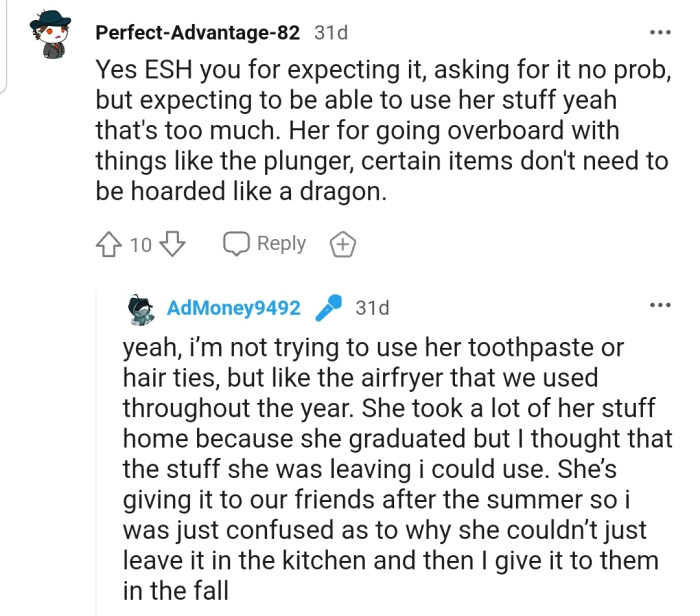
Task: Open the Perfect-Advantage-82 username profile link
Action: point(198,32)
